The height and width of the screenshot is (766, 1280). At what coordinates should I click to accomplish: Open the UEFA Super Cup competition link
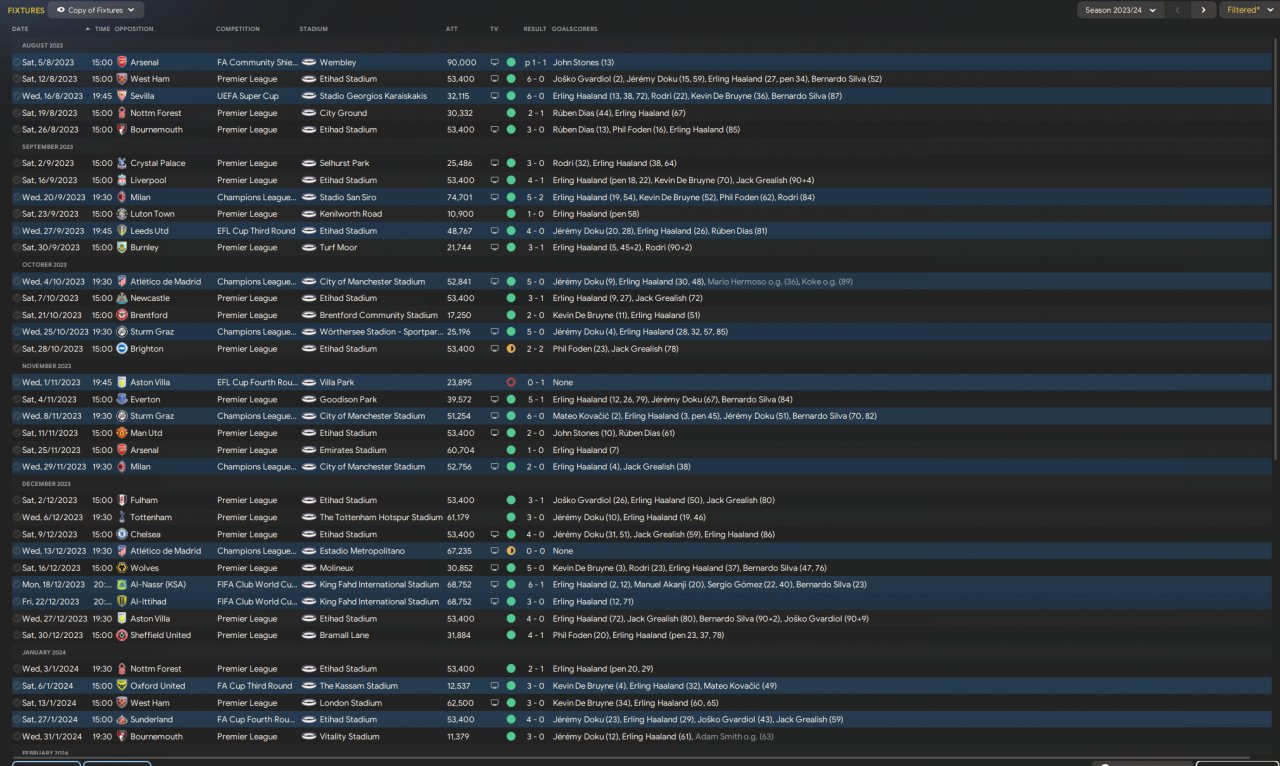[x=247, y=96]
